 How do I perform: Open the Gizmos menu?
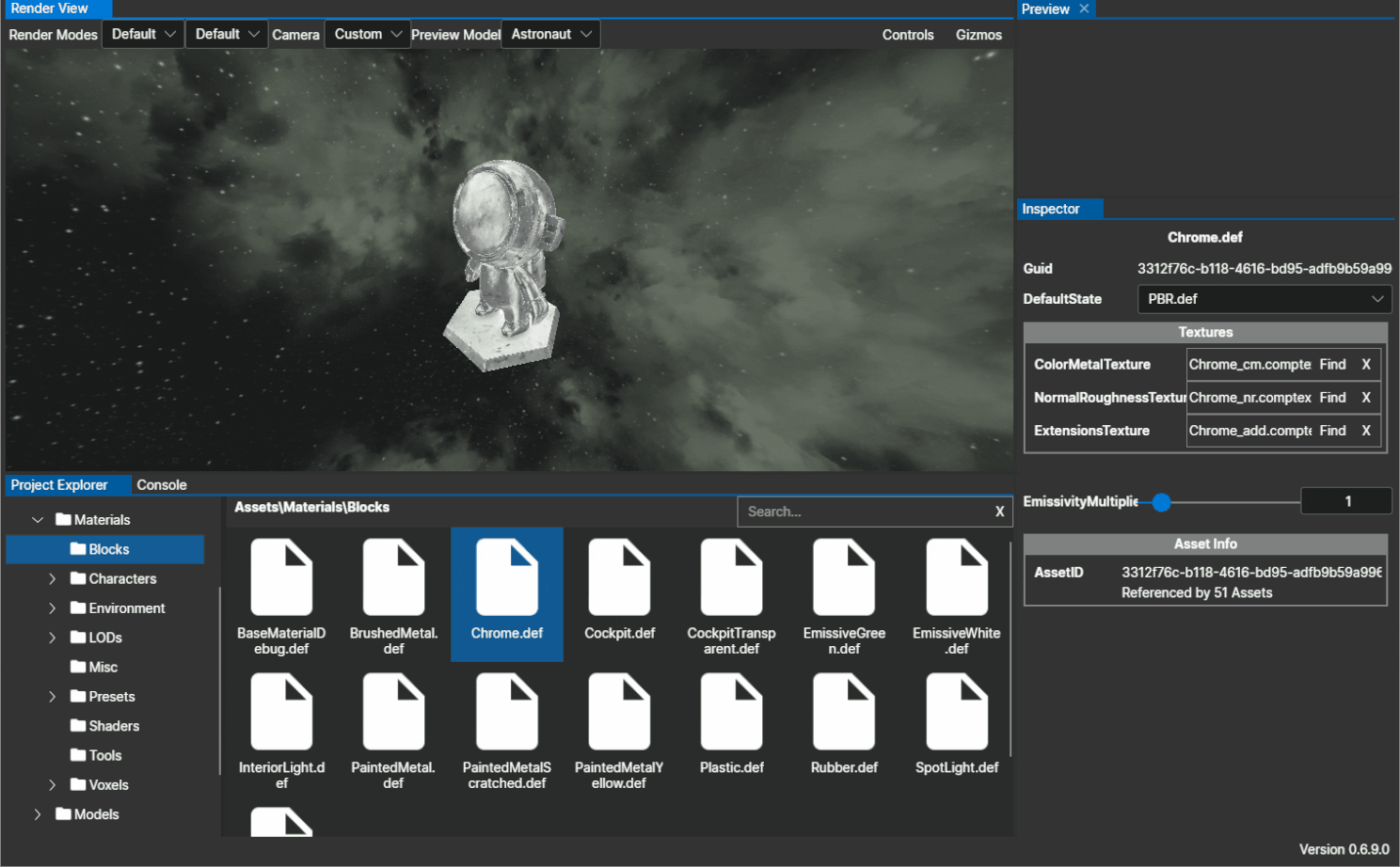point(978,35)
